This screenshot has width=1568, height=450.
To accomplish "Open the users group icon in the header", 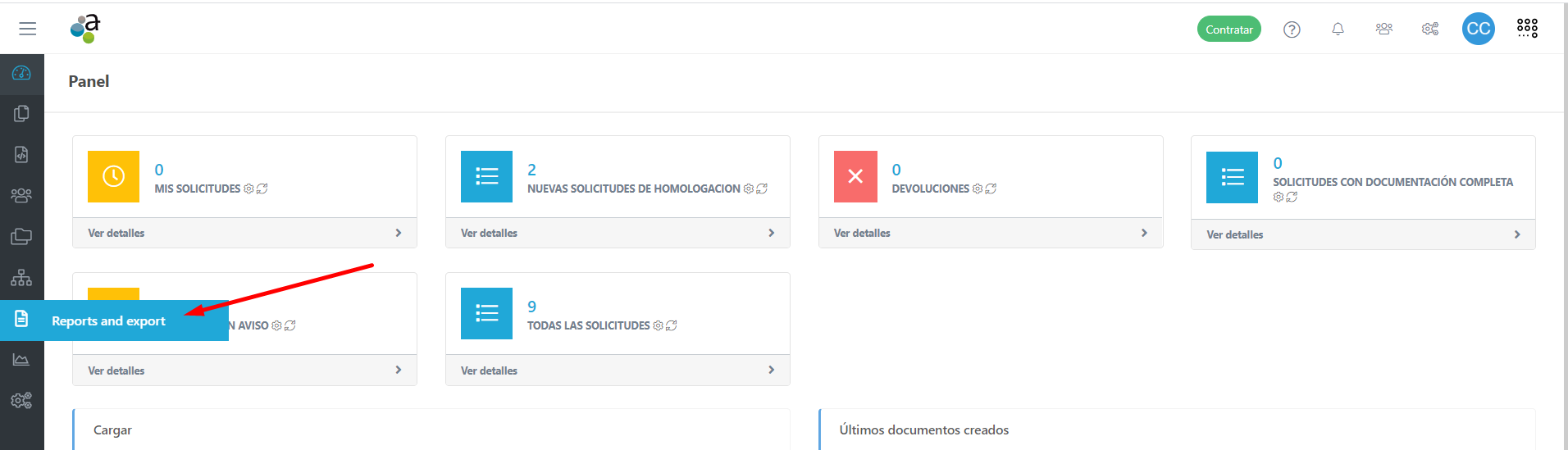I will coord(1384,30).
